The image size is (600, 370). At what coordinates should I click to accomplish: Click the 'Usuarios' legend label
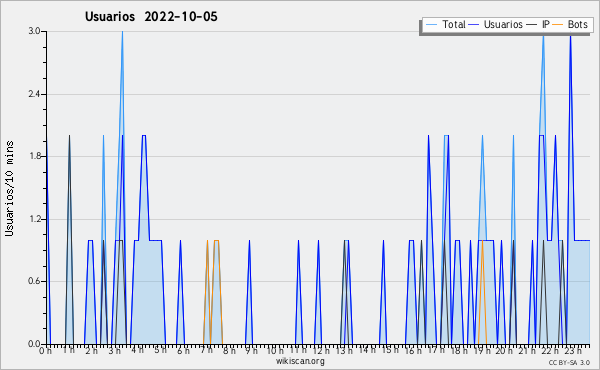(503, 24)
